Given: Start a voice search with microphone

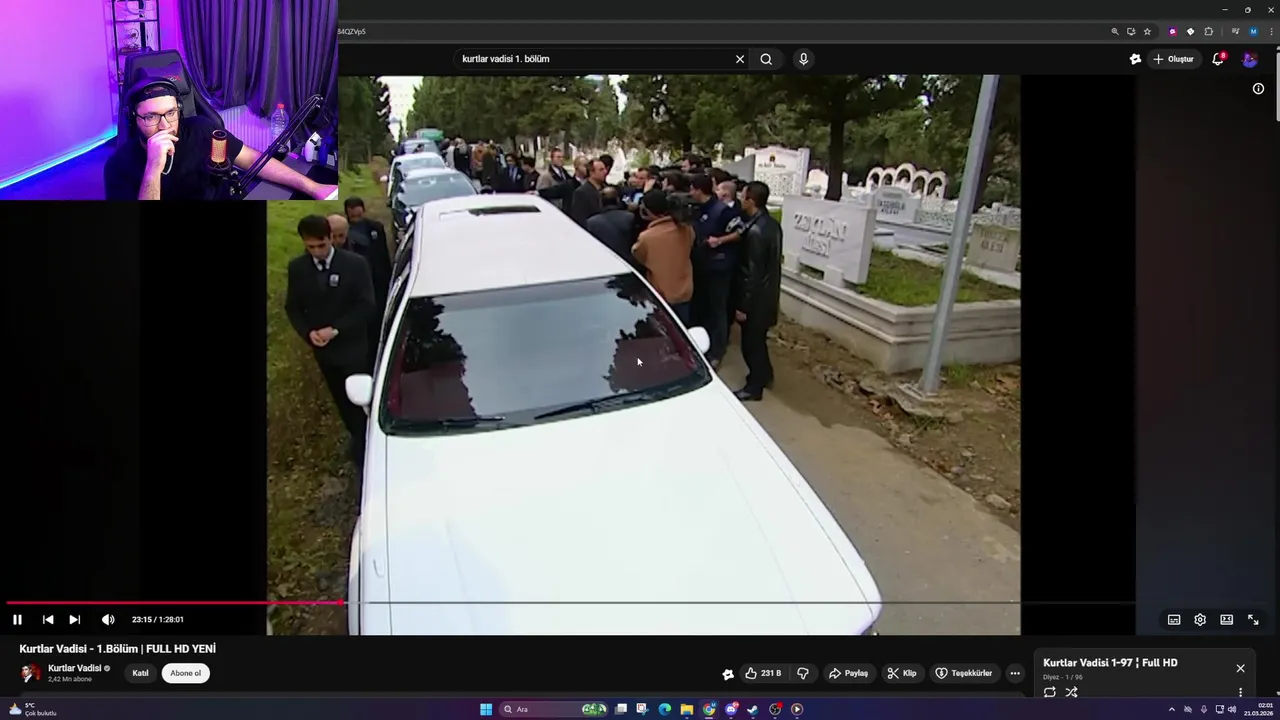Looking at the screenshot, I should (803, 59).
